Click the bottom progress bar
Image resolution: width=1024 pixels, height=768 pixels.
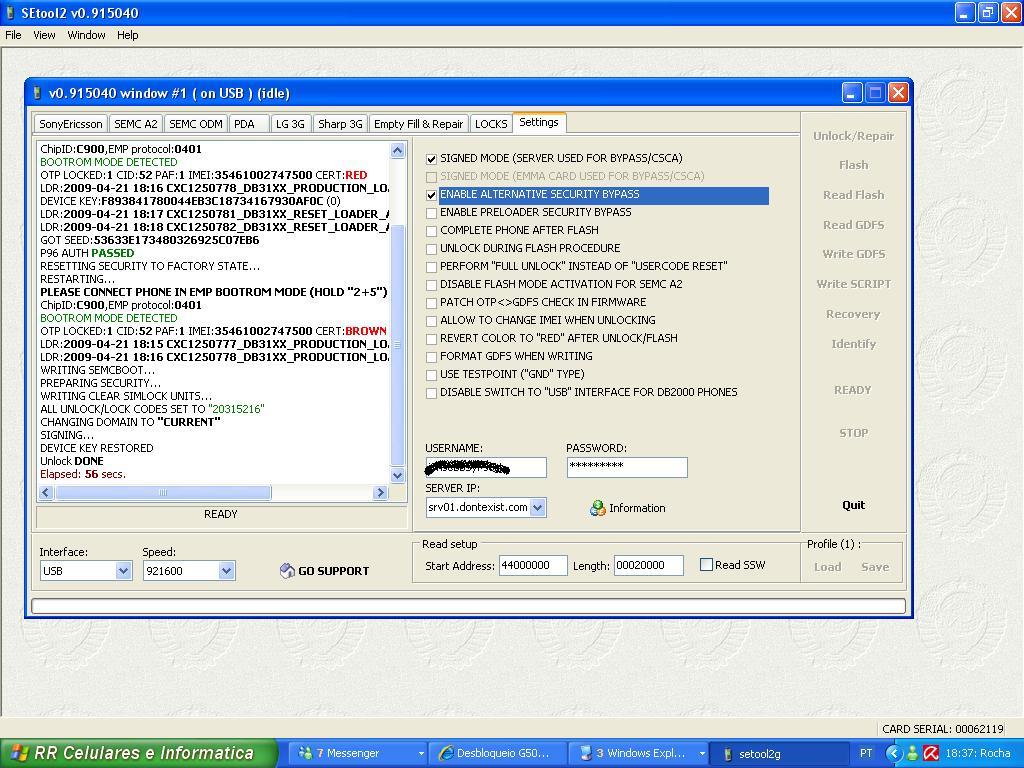point(468,606)
